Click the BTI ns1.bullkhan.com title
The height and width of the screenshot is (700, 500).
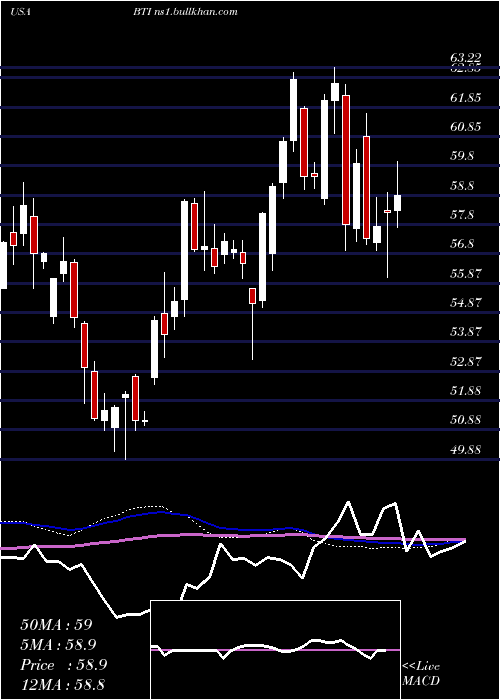[x=185, y=12]
